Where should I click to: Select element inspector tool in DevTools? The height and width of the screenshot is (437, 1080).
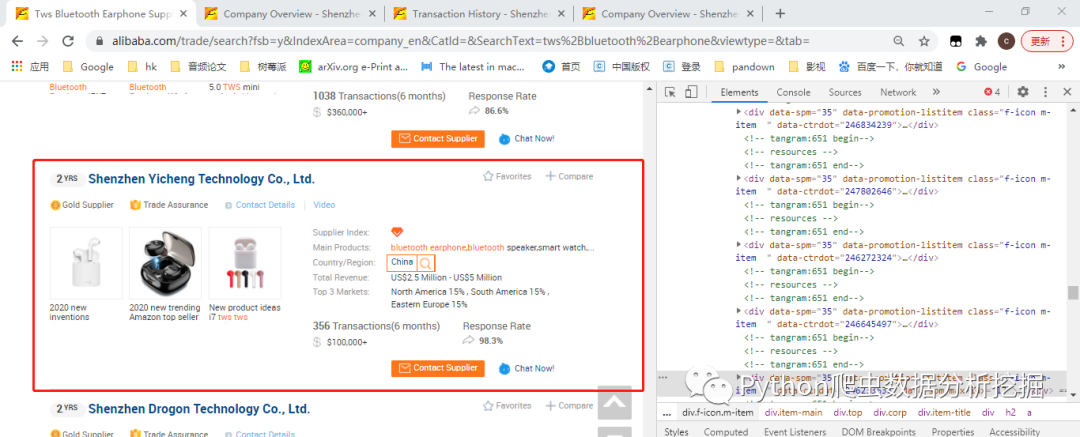coord(671,92)
